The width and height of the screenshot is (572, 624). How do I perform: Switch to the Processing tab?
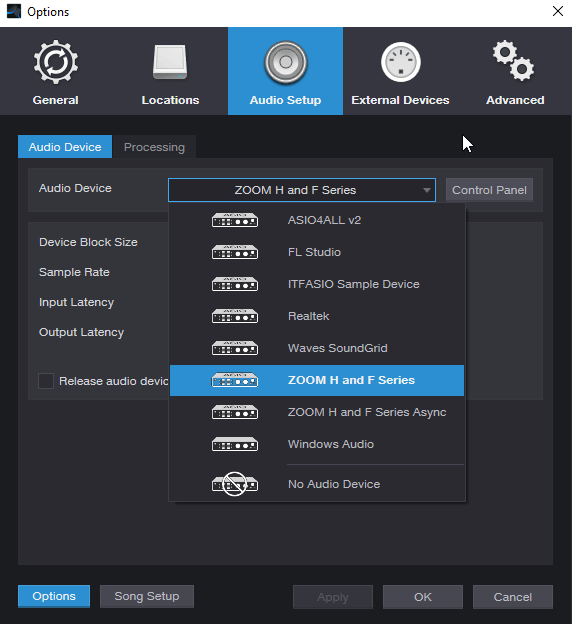tap(154, 147)
